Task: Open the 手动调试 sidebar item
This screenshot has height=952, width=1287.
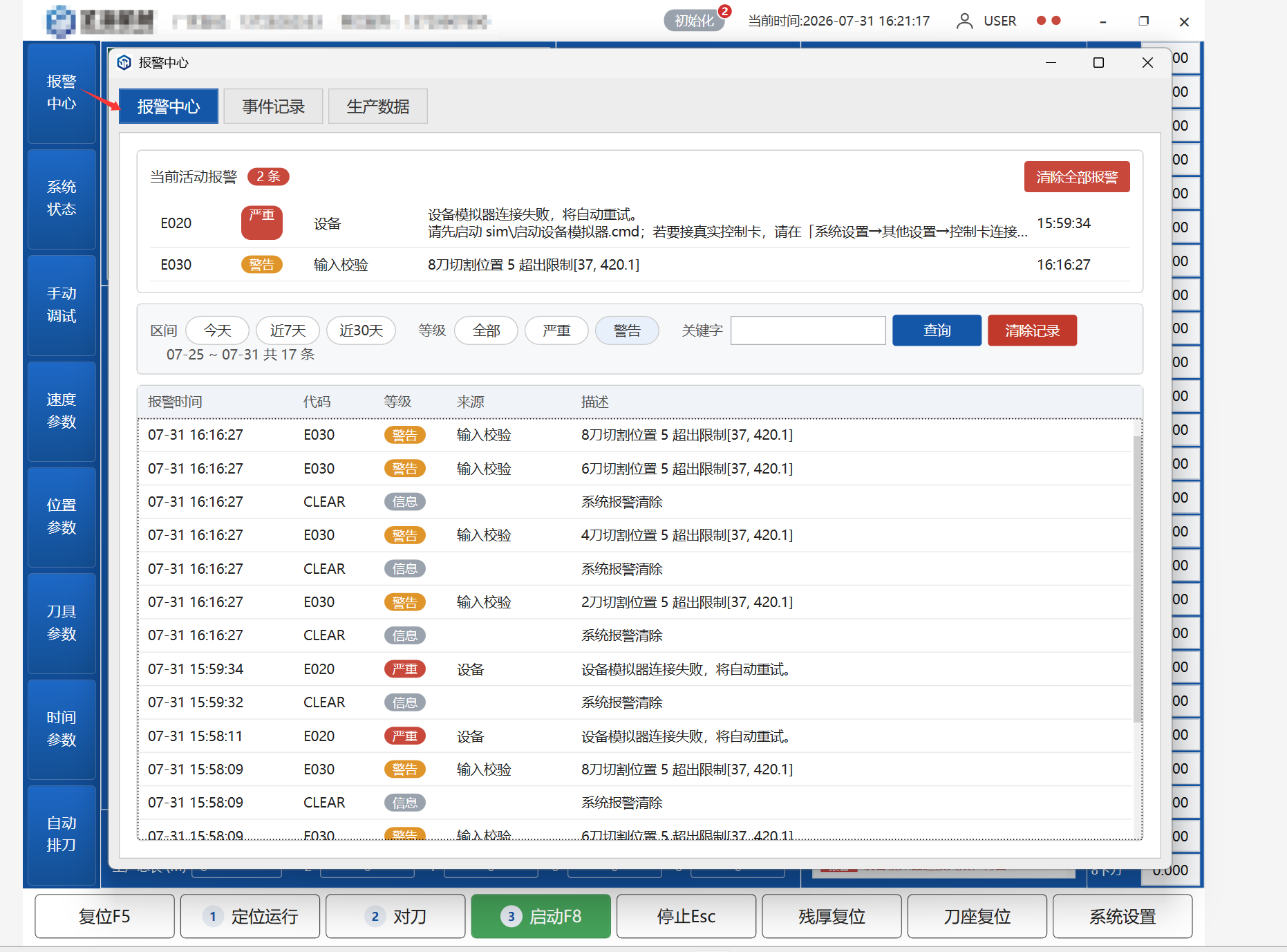Action: [62, 305]
